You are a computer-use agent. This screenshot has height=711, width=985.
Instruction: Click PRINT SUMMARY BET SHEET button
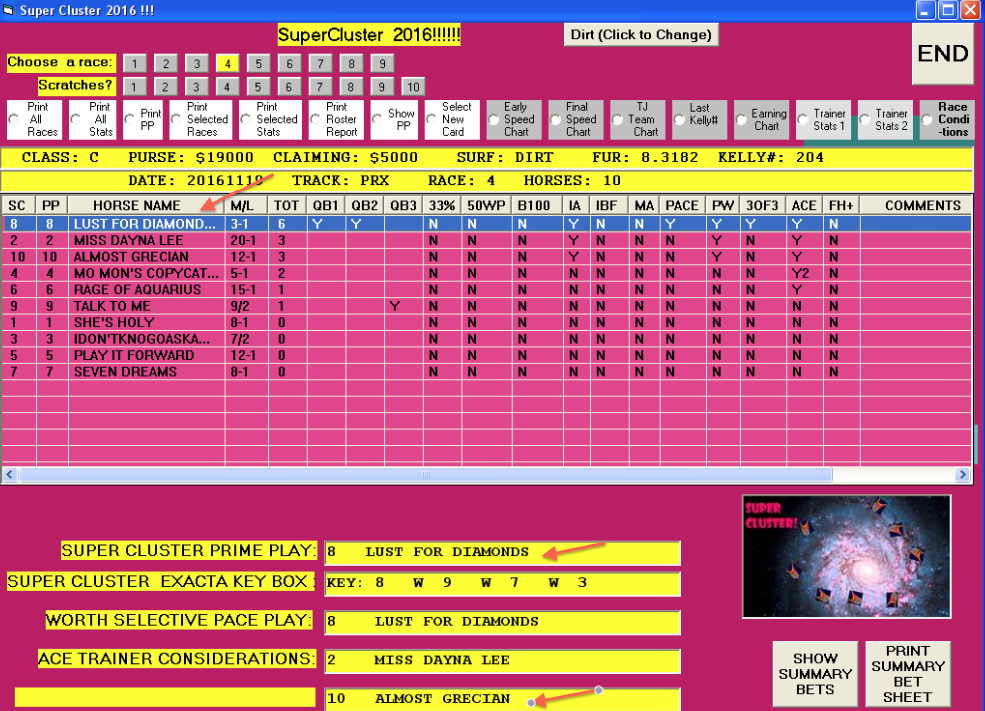pos(908,674)
